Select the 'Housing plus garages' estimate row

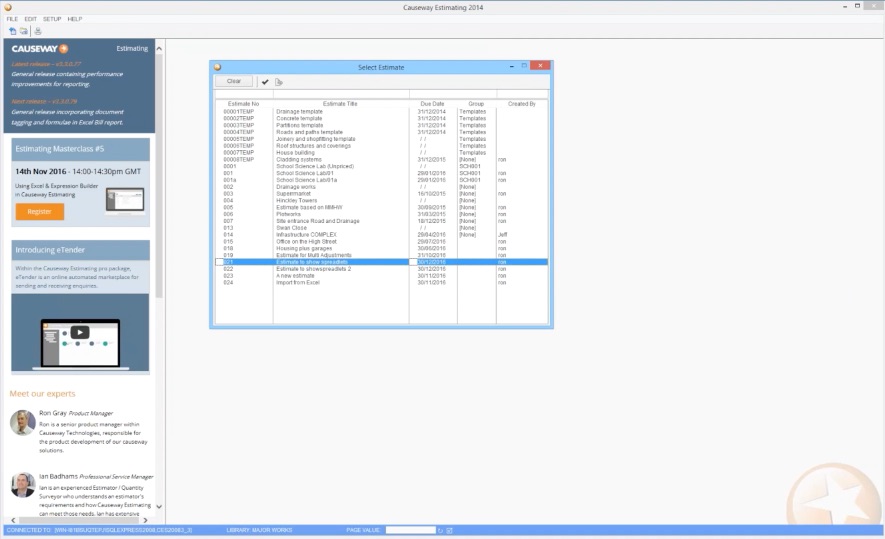point(382,248)
